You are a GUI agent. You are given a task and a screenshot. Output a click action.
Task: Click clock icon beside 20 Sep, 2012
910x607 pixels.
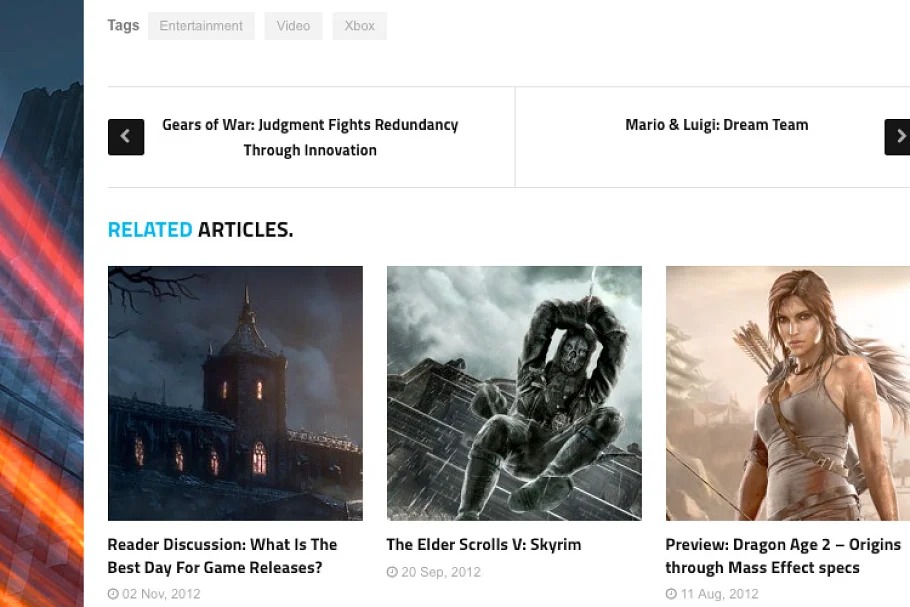click(x=392, y=572)
